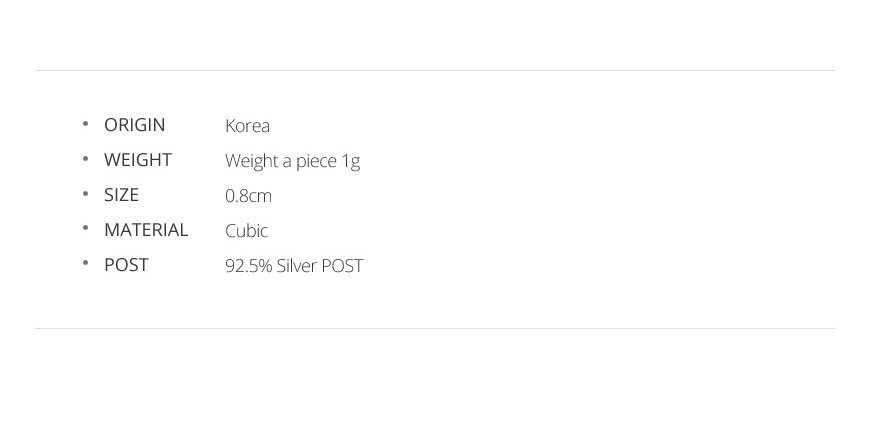Click the bottom horizontal divider line

435,328
